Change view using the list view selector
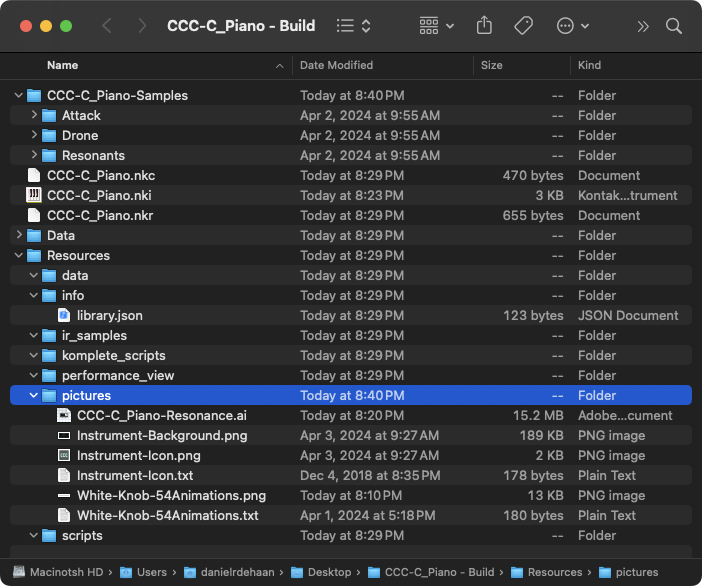Image resolution: width=702 pixels, height=586 pixels. point(353,26)
